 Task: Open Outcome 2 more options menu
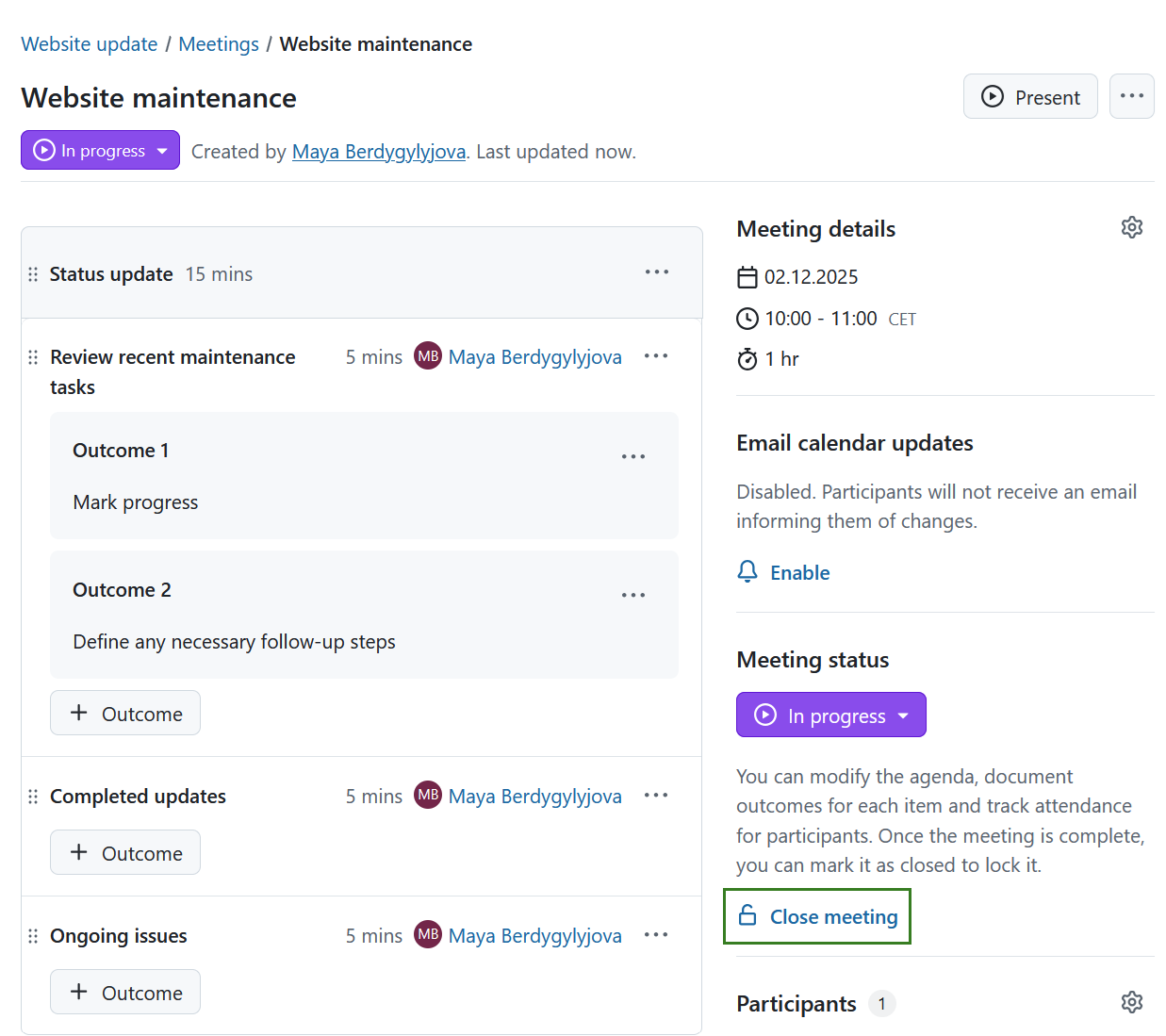[x=632, y=595]
